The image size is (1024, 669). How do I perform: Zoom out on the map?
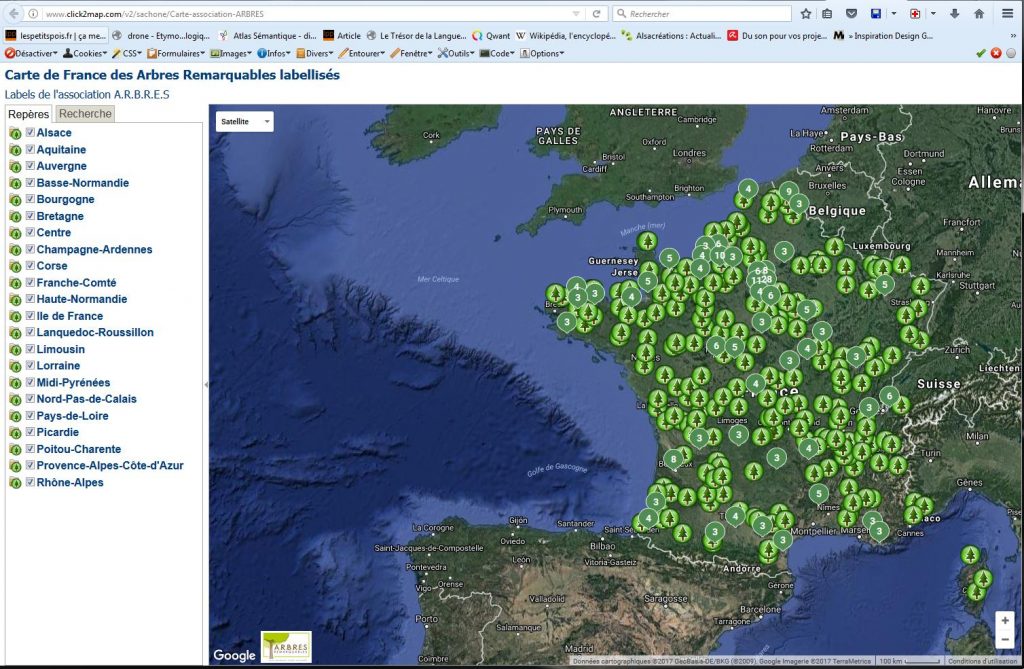click(1005, 640)
